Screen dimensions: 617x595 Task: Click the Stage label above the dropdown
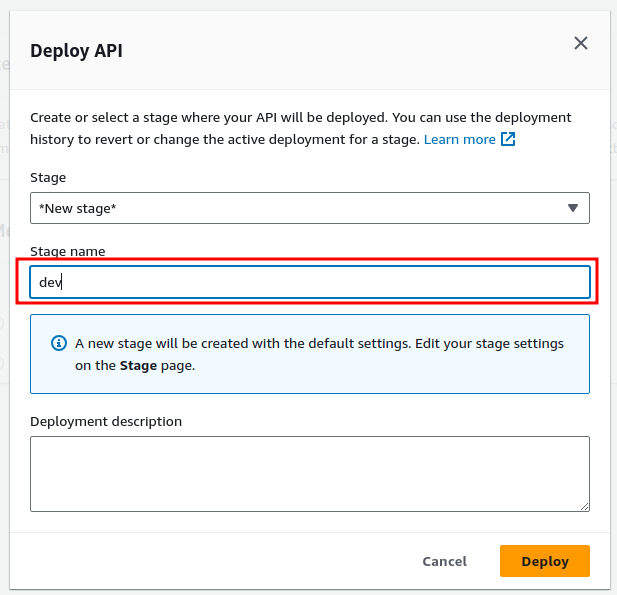point(48,177)
